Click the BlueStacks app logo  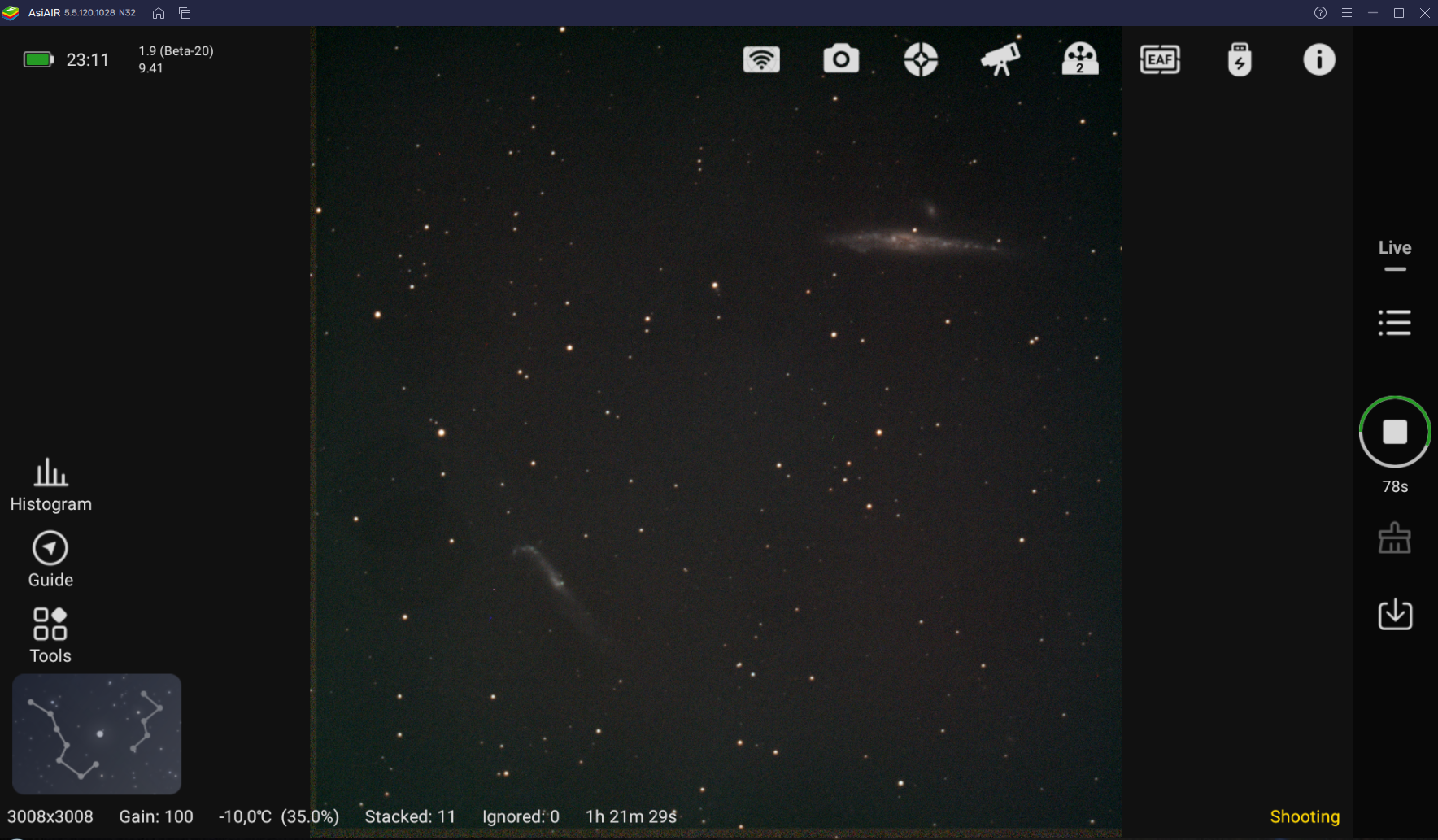[x=11, y=13]
